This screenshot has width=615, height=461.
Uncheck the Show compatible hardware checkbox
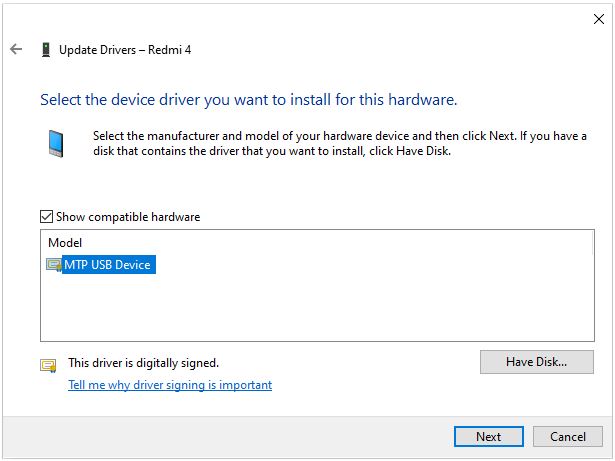(46, 217)
